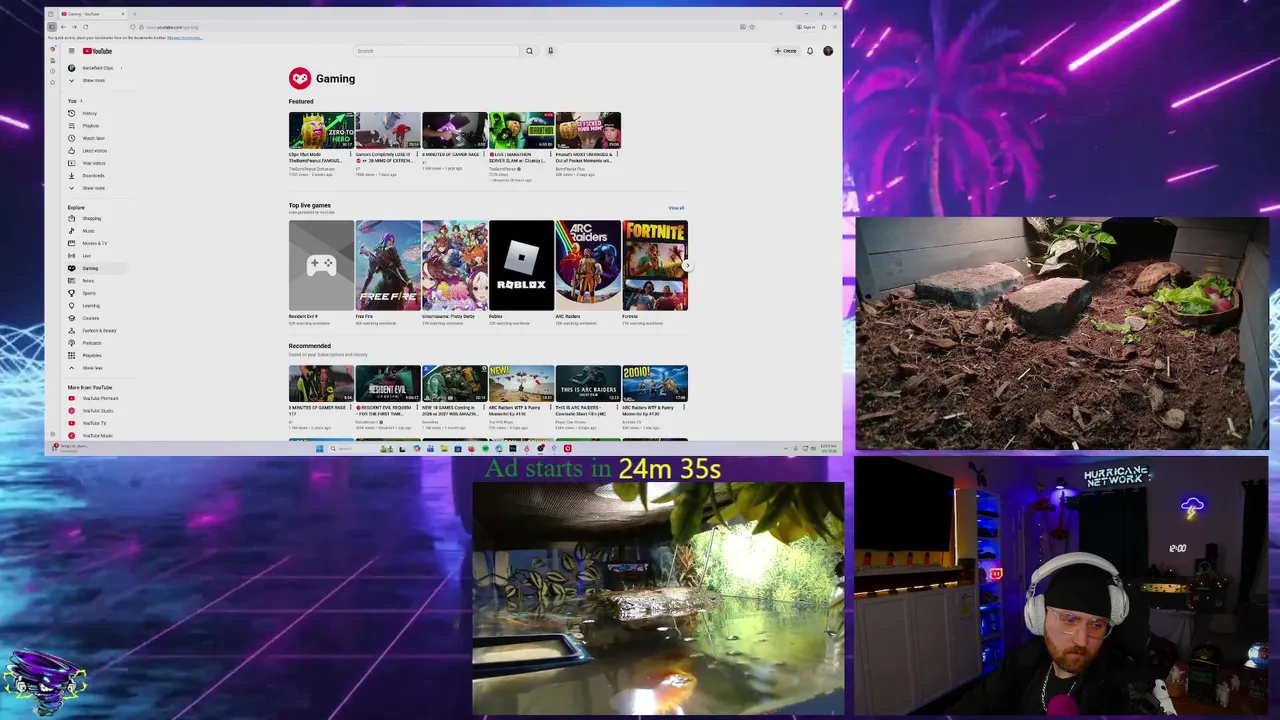Click View all for Top live games
Screen dimensions: 1280x720
[676, 208]
